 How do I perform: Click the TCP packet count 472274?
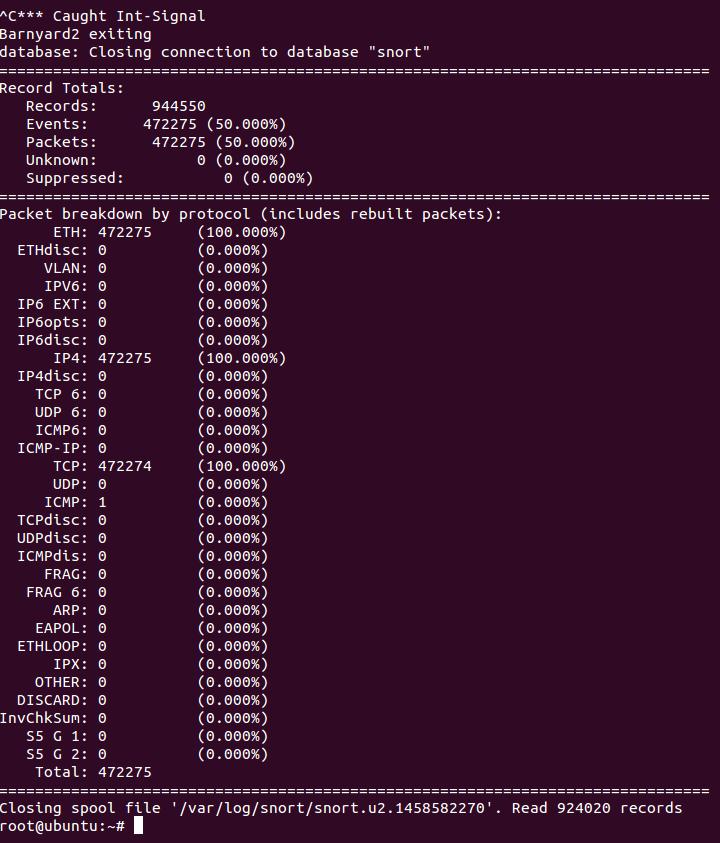tap(125, 466)
